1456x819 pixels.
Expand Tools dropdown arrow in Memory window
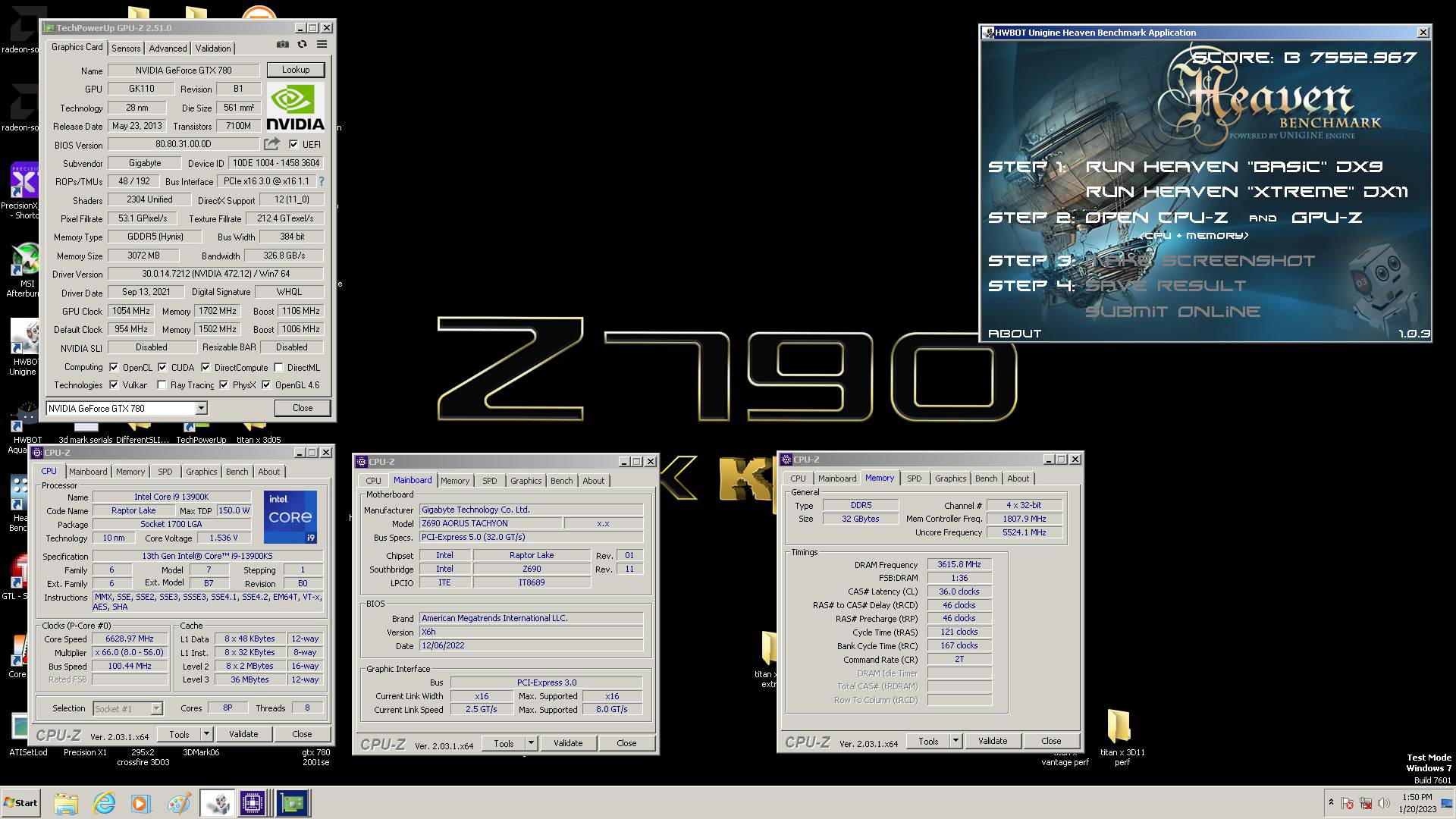click(x=955, y=741)
